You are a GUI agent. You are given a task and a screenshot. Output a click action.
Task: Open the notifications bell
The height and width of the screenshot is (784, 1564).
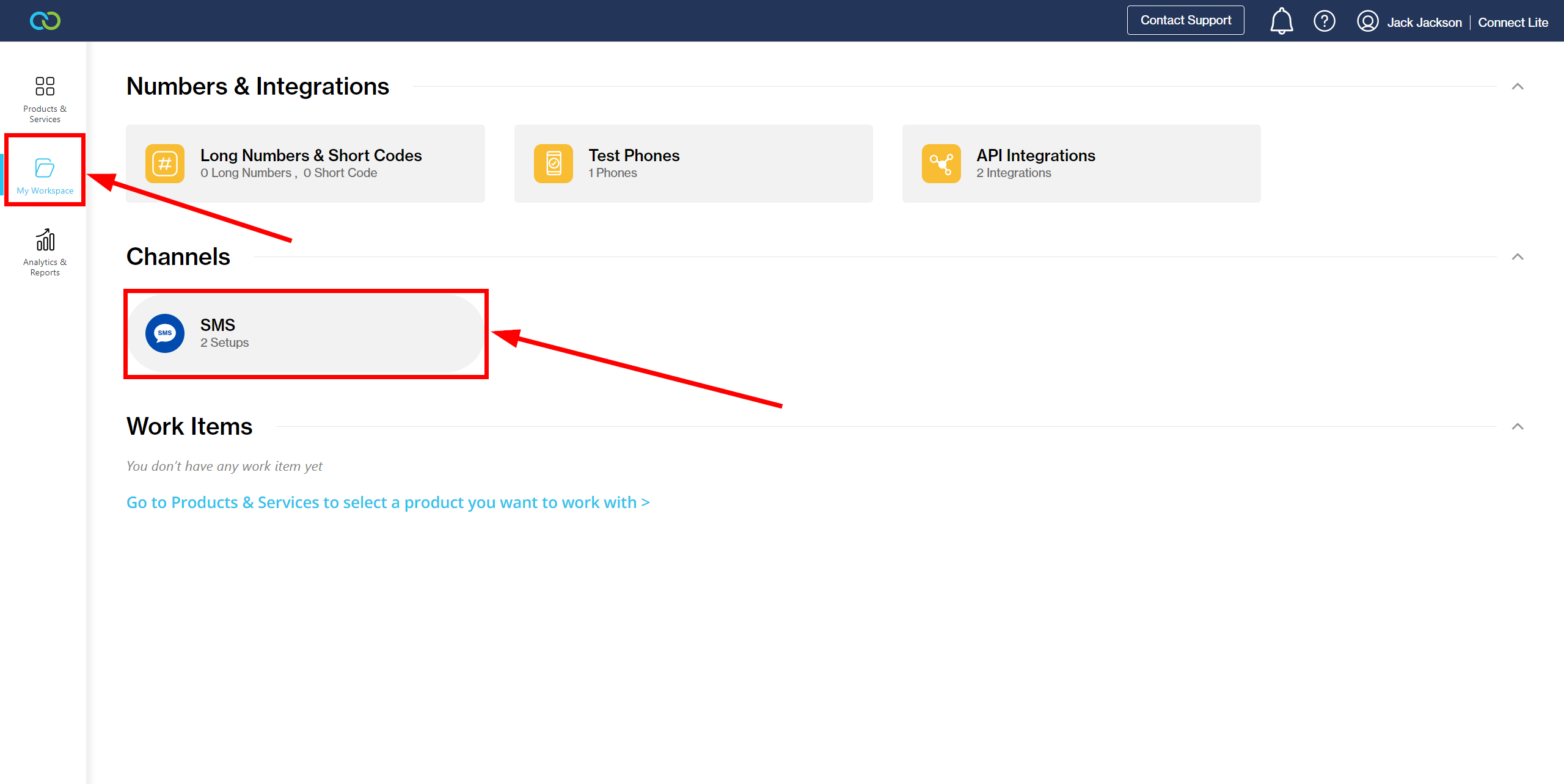[1281, 21]
